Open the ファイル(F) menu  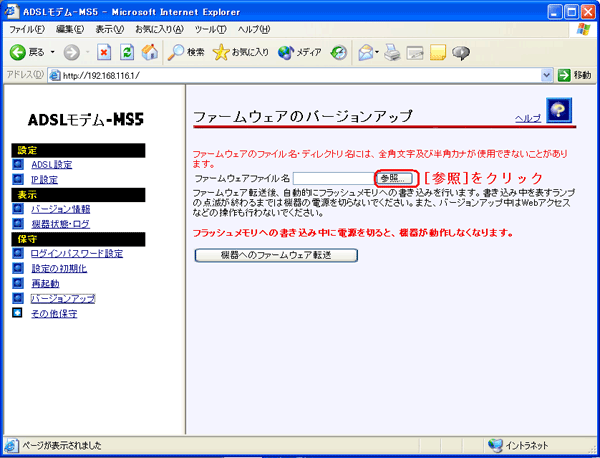click(x=27, y=29)
